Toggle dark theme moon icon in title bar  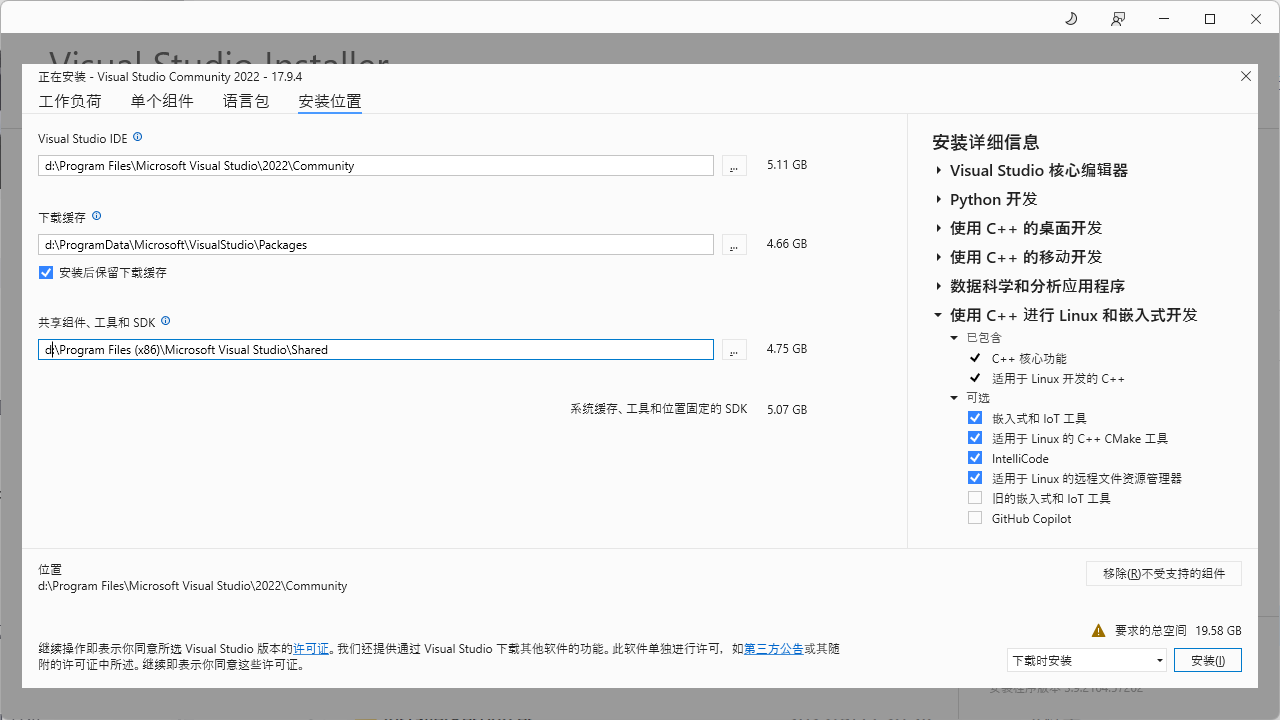click(x=1071, y=19)
